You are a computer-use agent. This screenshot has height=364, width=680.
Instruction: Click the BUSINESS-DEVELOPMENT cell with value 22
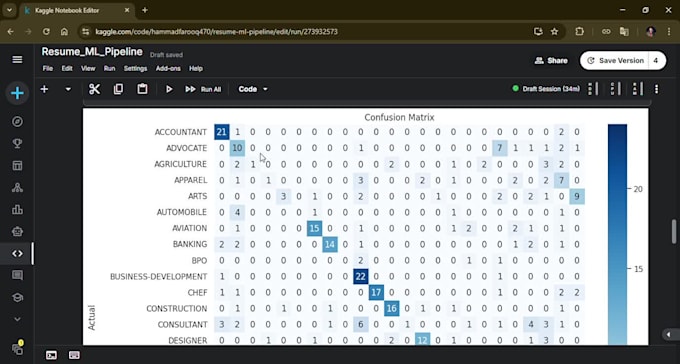pyautogui.click(x=360, y=276)
